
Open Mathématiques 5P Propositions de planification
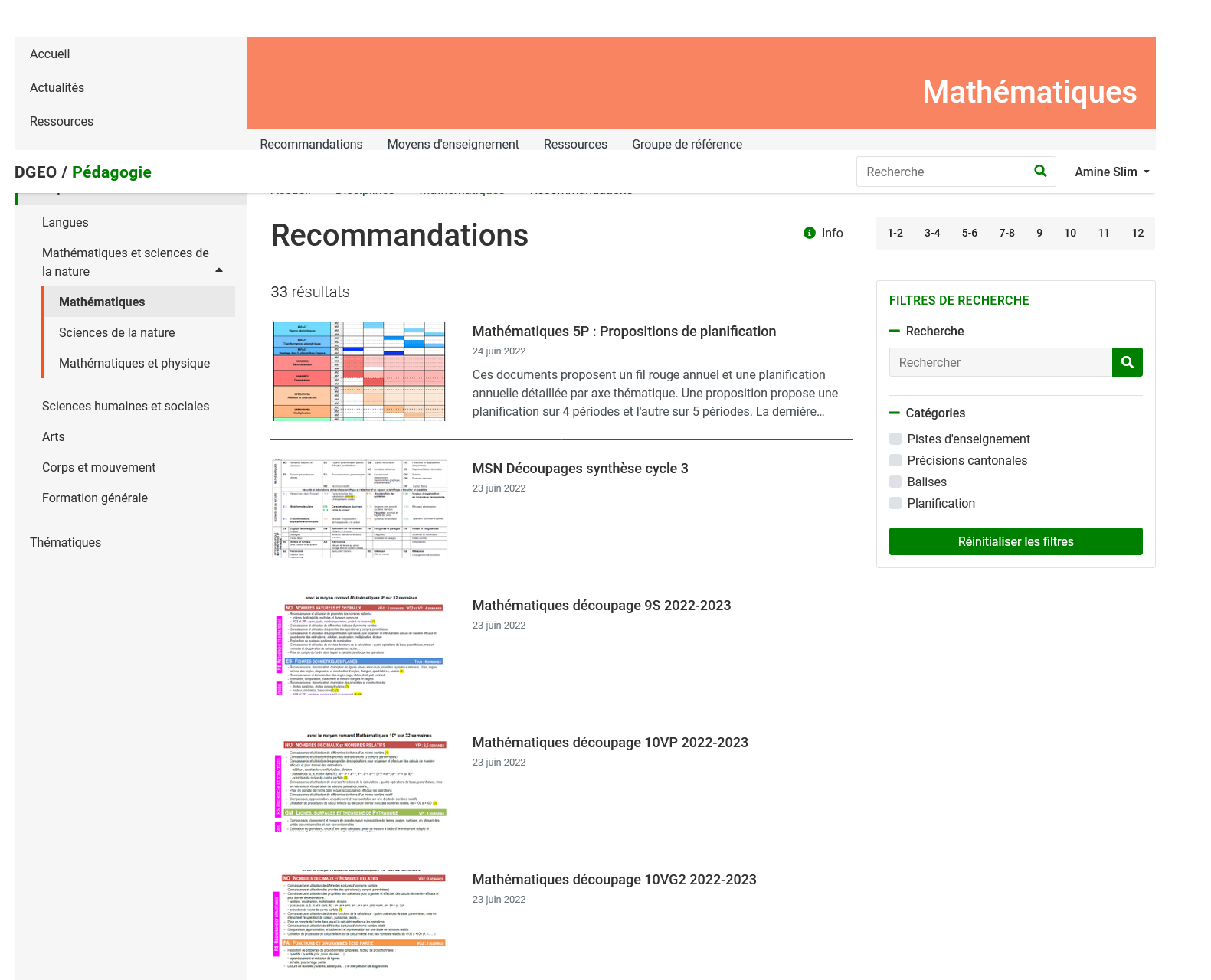click(624, 332)
